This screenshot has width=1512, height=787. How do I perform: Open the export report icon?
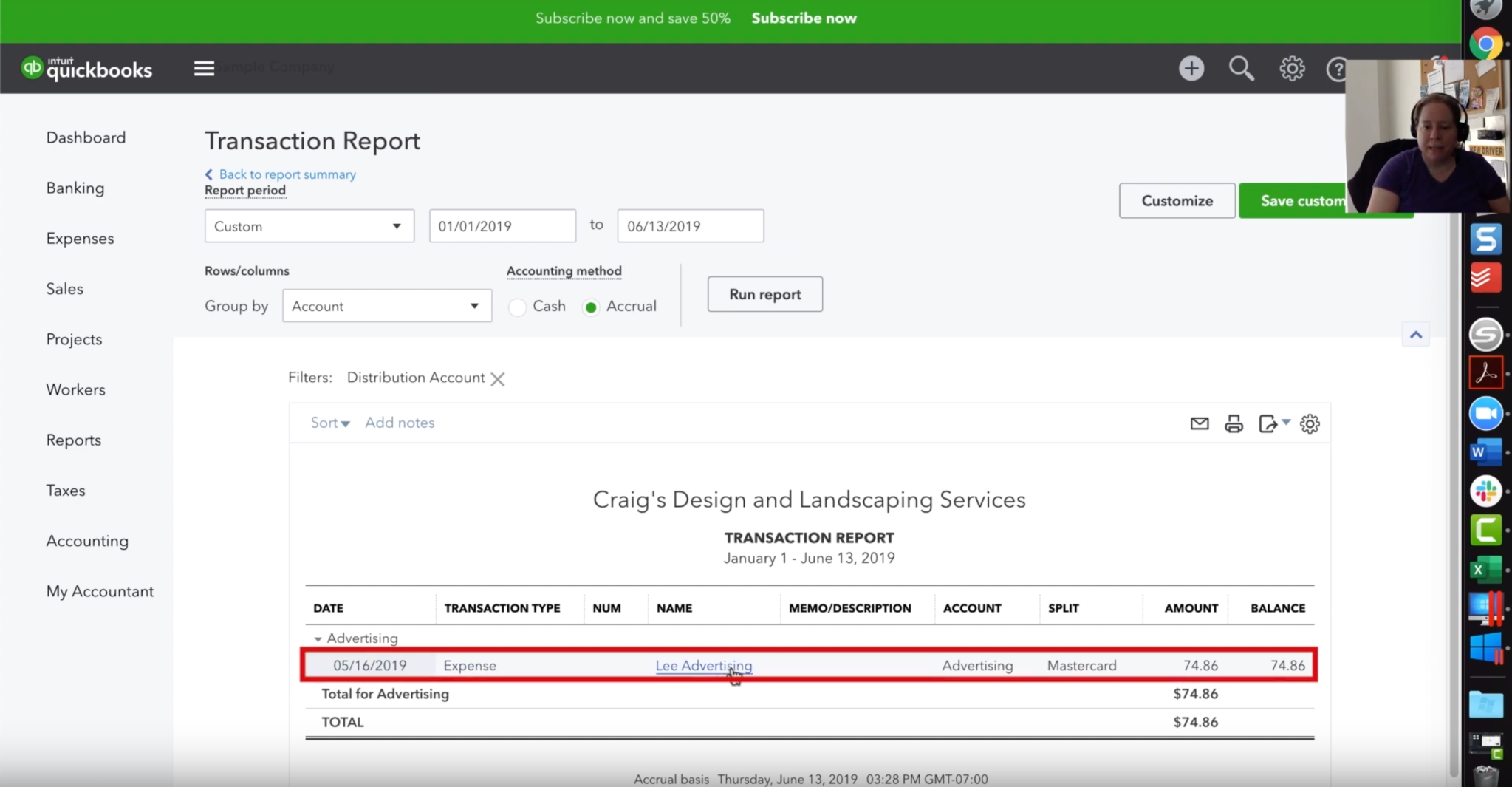click(x=1269, y=423)
